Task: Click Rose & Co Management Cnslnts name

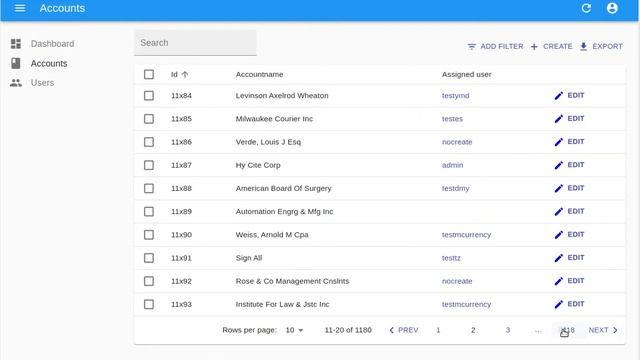Action: click(x=292, y=281)
